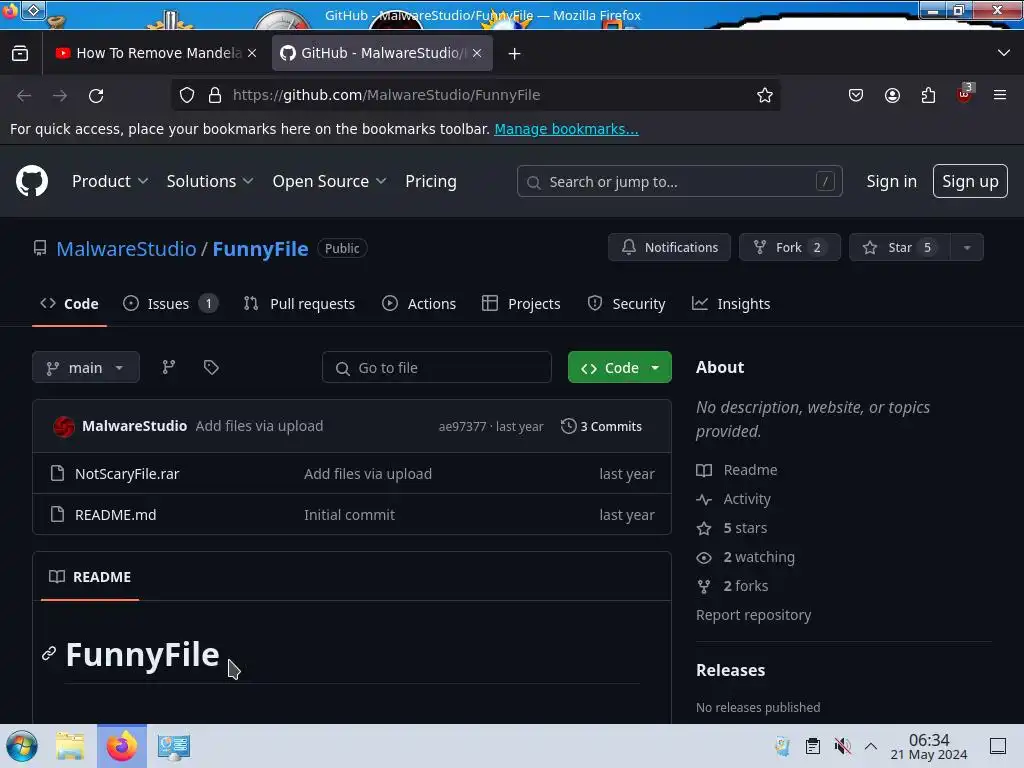Reload the page with the refresh icon
The width and height of the screenshot is (1024, 768).
tap(96, 95)
